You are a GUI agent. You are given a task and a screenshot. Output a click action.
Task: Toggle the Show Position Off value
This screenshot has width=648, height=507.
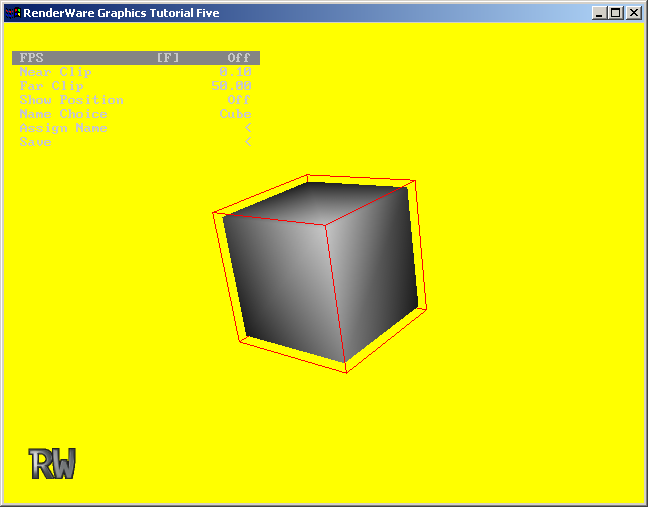[239, 100]
